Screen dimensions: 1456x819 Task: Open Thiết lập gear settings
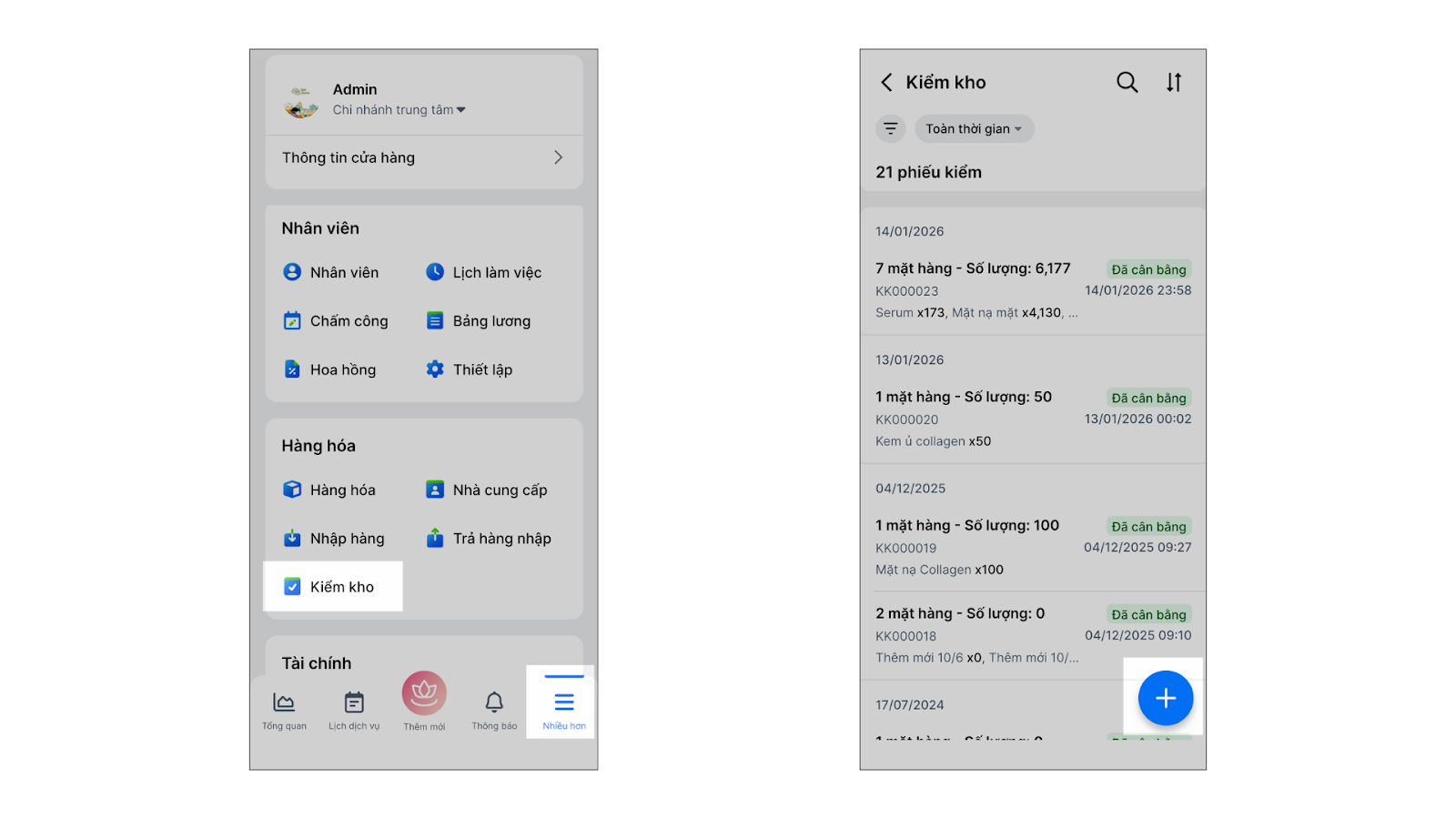click(x=470, y=369)
